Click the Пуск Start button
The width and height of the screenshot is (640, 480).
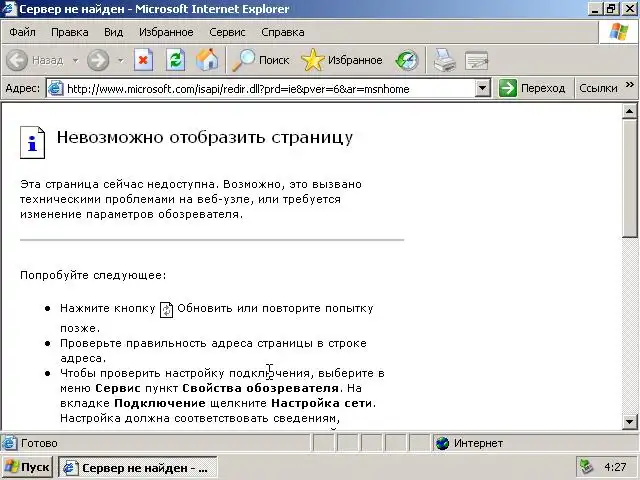coord(27,467)
